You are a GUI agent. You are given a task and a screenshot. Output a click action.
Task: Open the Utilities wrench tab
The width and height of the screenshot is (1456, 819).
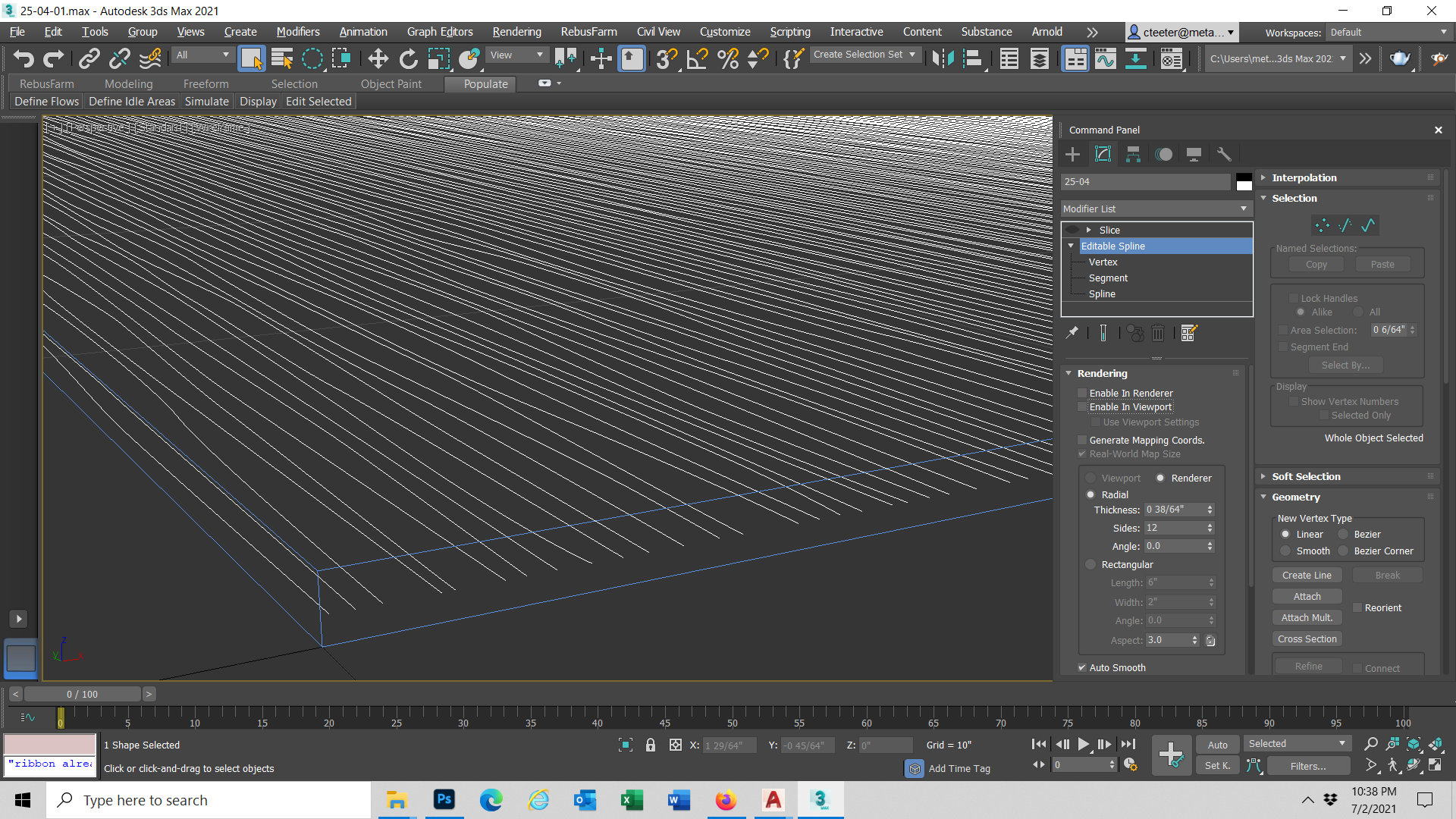point(1224,155)
